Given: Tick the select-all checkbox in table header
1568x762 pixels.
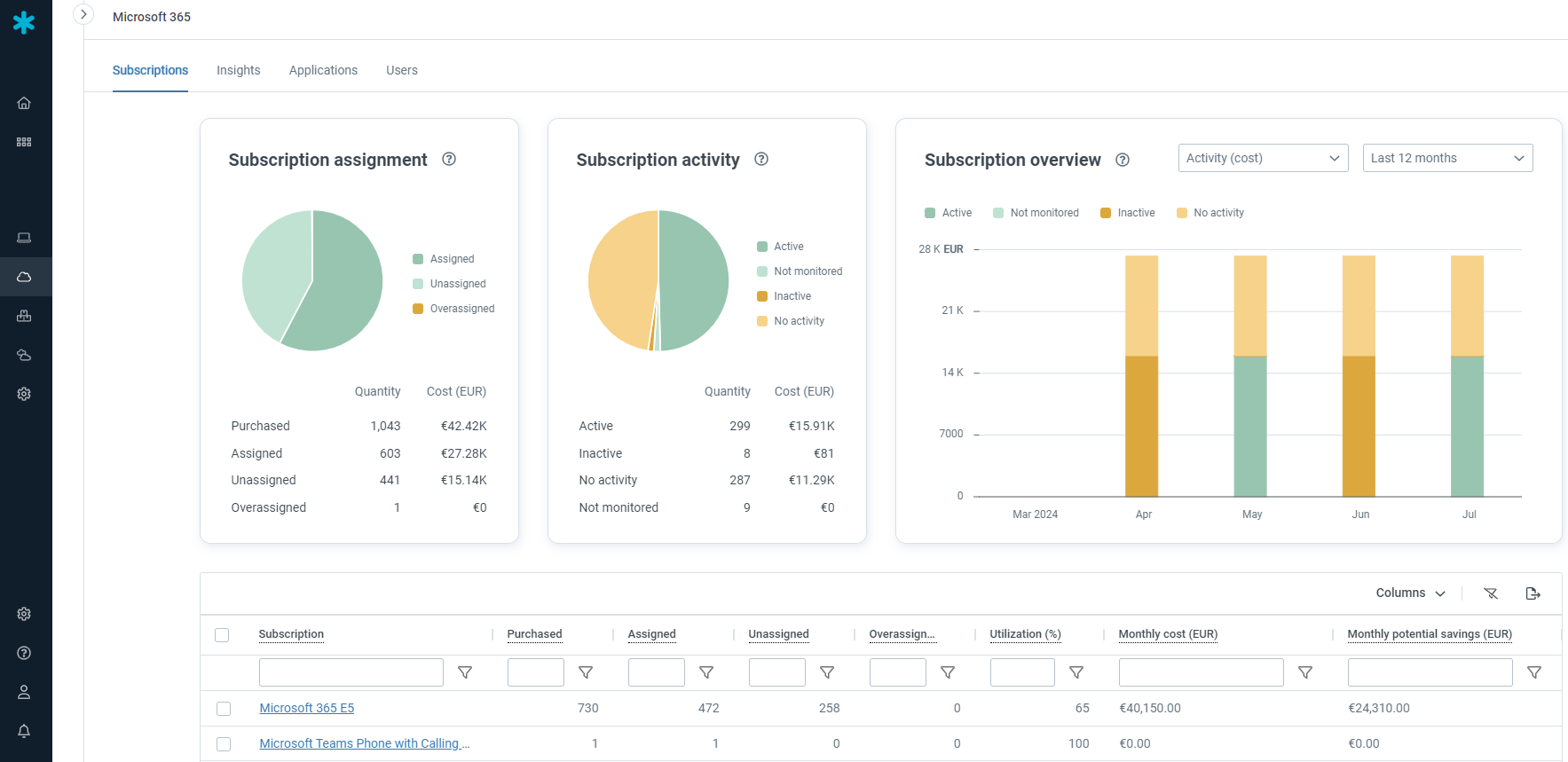Looking at the screenshot, I should [x=222, y=635].
